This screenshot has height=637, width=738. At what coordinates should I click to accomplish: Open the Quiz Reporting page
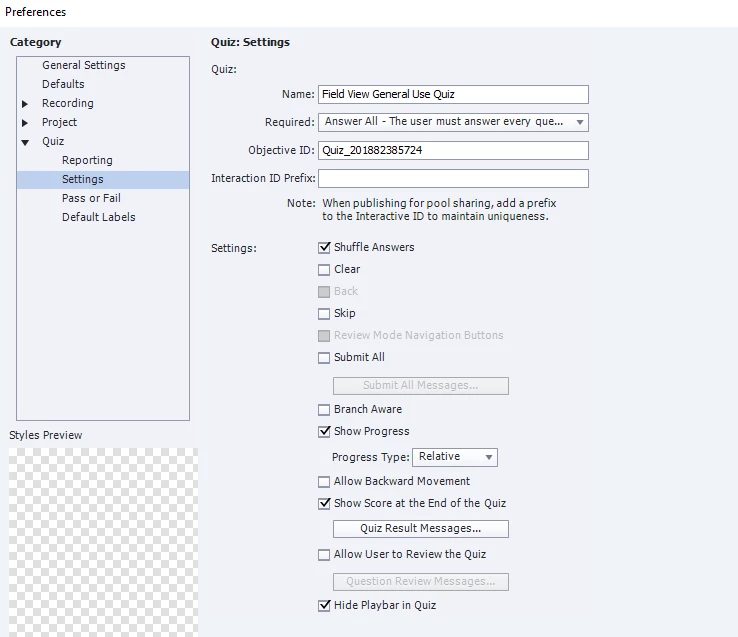click(x=87, y=160)
